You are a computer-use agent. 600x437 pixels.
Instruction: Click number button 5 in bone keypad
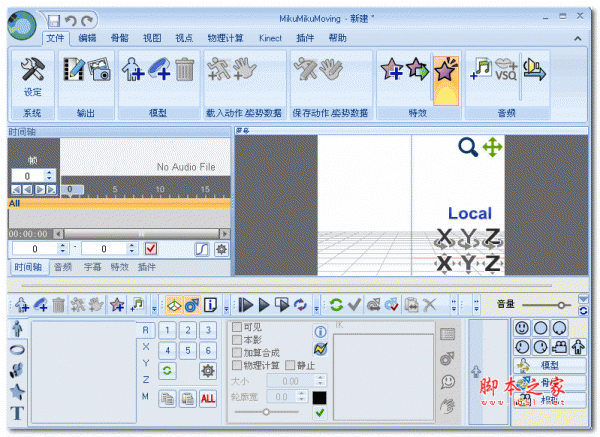(x=188, y=350)
